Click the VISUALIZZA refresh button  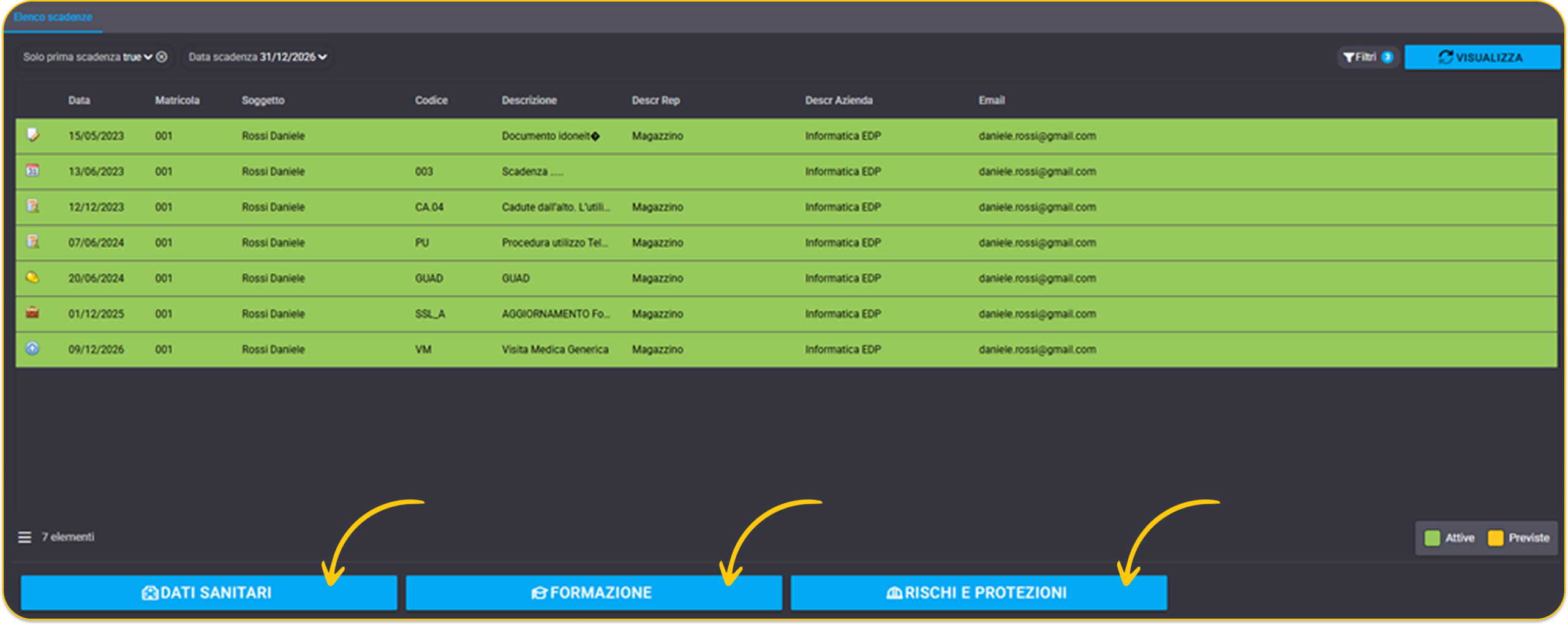coord(1481,57)
